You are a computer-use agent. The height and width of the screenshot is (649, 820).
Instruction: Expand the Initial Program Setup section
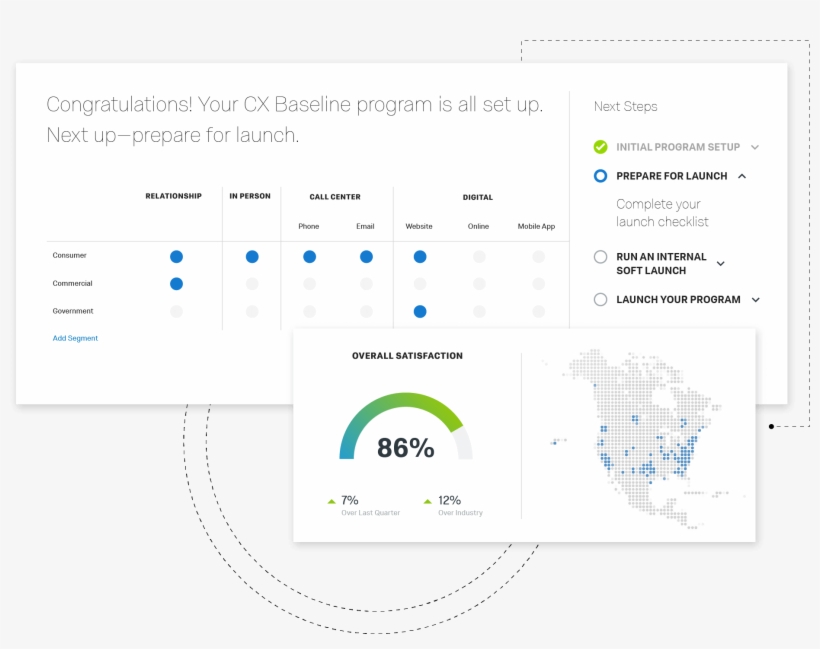tap(755, 147)
